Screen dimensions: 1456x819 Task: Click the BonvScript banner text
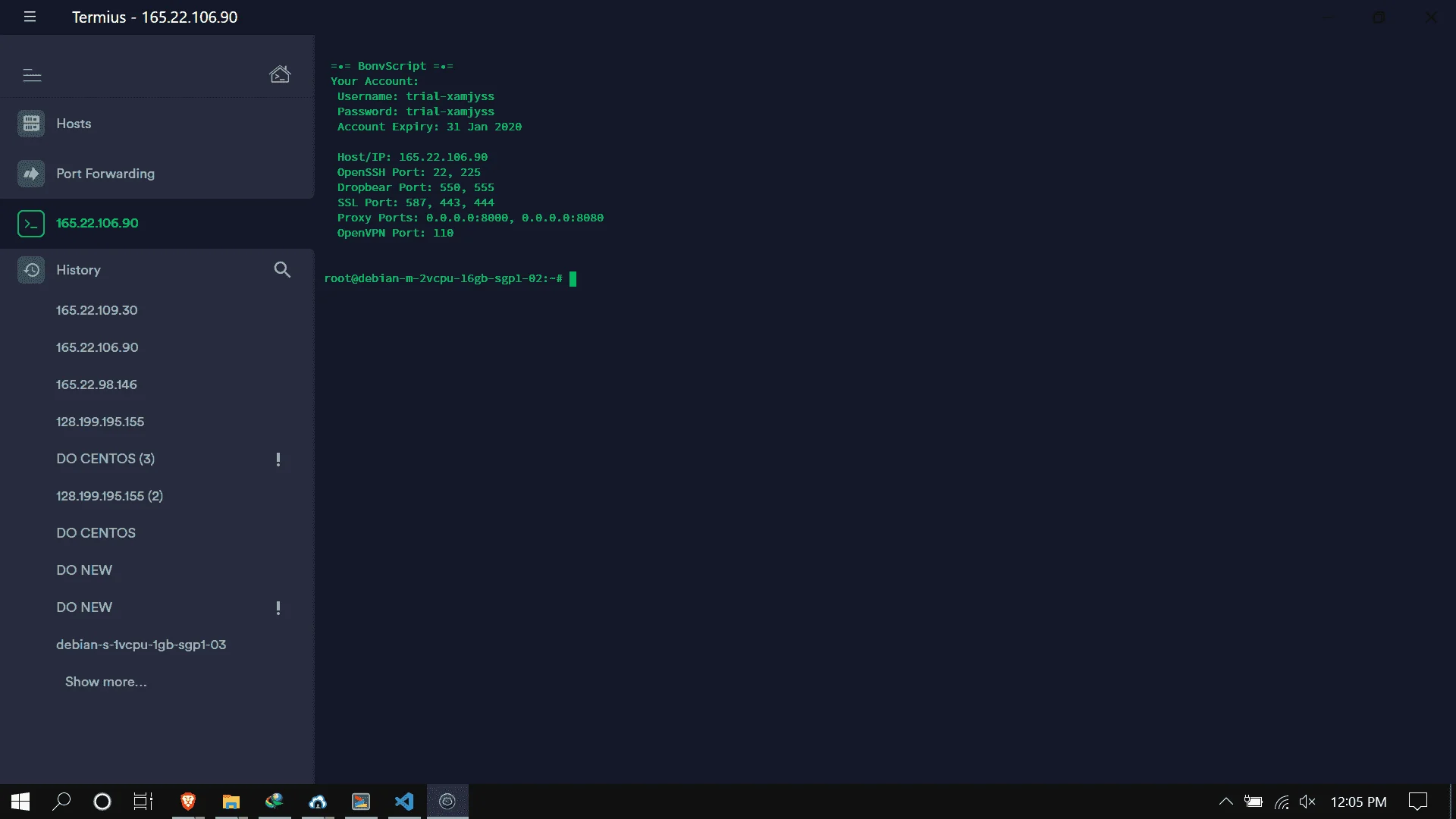[392, 66]
